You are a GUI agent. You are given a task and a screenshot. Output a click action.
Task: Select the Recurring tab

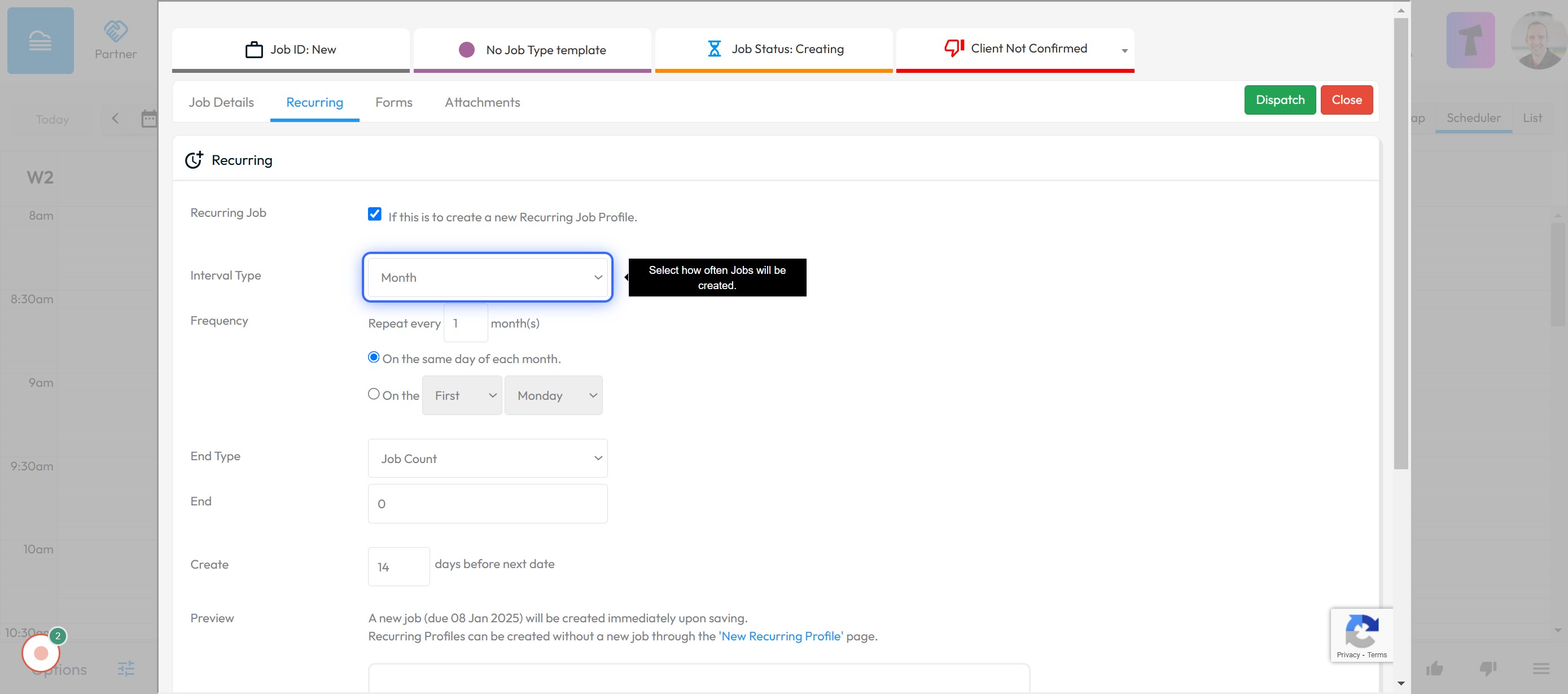[315, 102]
